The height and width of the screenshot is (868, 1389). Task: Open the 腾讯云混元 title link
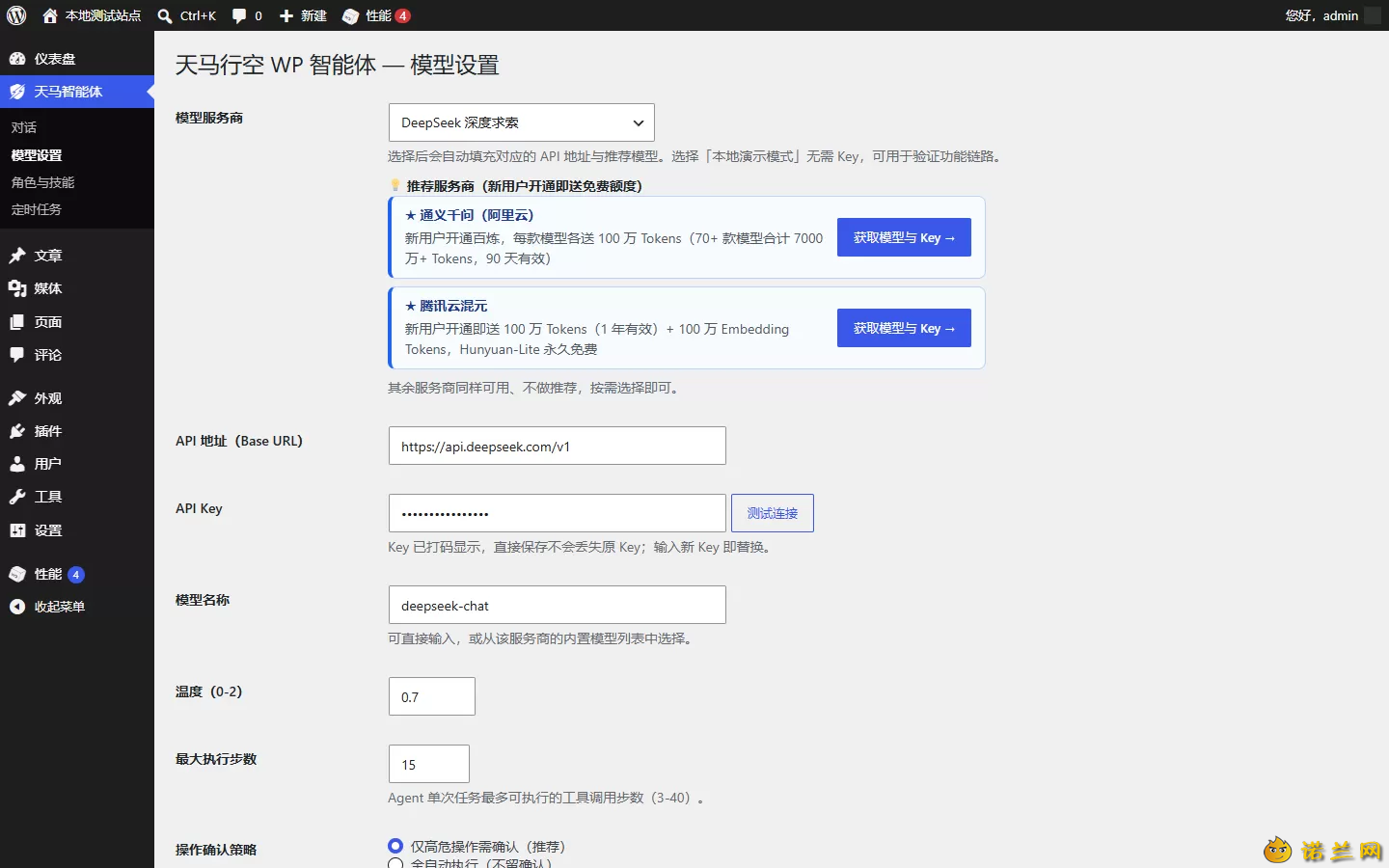pyautogui.click(x=447, y=306)
